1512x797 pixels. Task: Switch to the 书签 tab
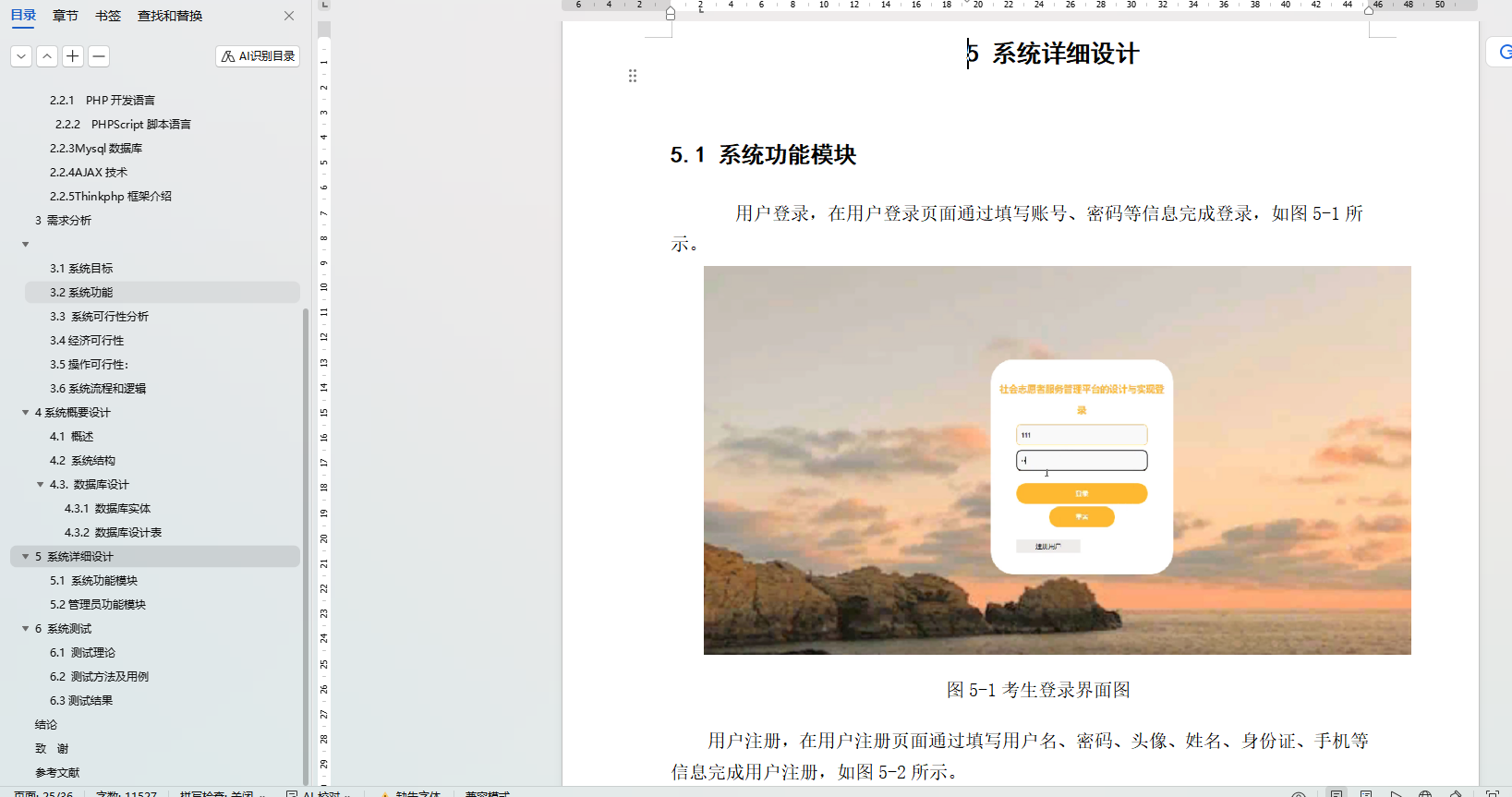(x=108, y=16)
